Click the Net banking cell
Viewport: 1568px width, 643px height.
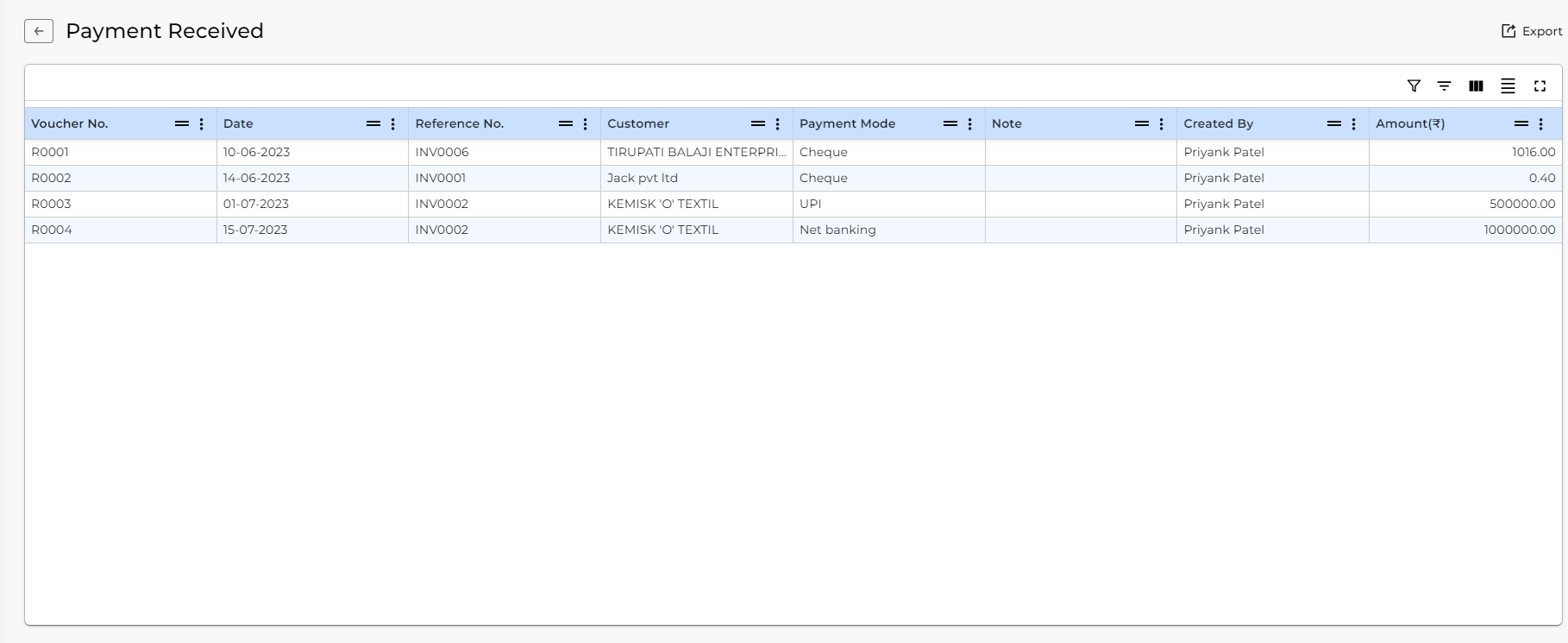pos(888,230)
